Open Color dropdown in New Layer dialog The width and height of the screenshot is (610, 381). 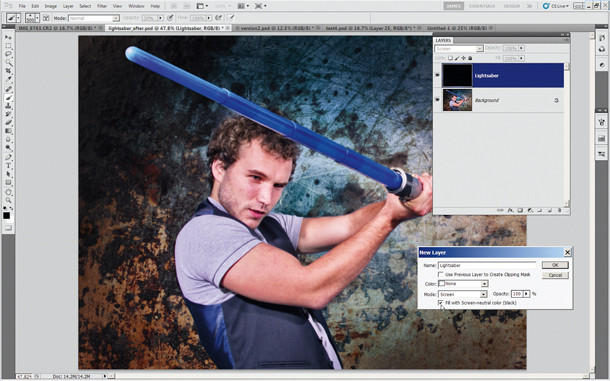coord(484,284)
